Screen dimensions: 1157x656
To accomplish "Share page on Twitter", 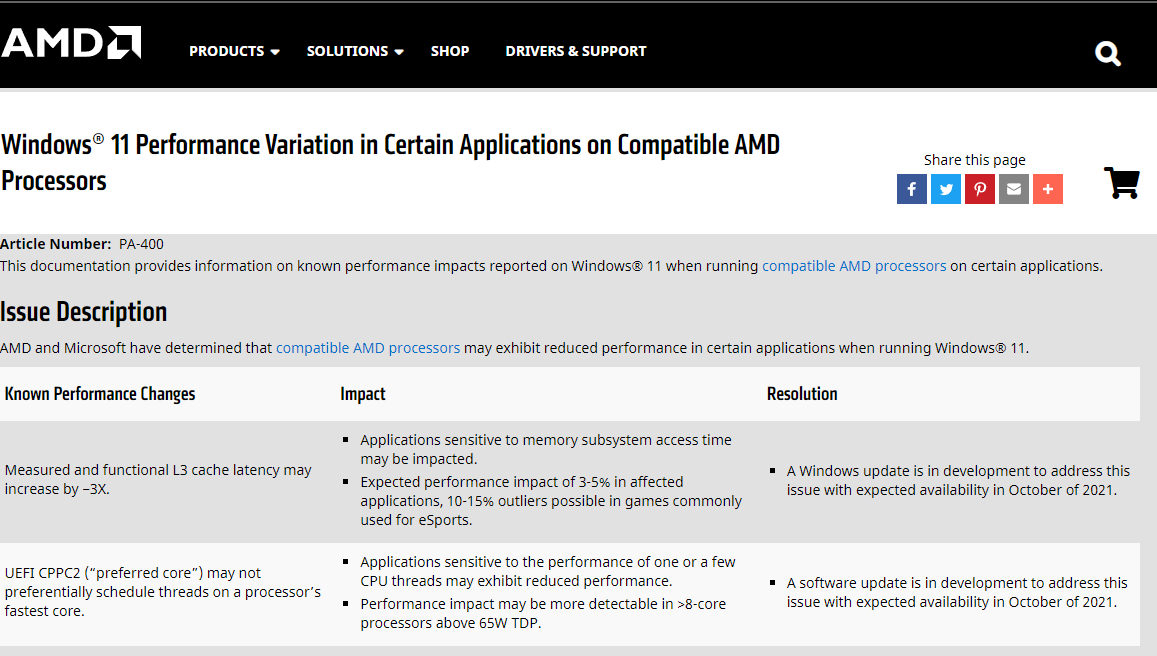I will coord(946,189).
